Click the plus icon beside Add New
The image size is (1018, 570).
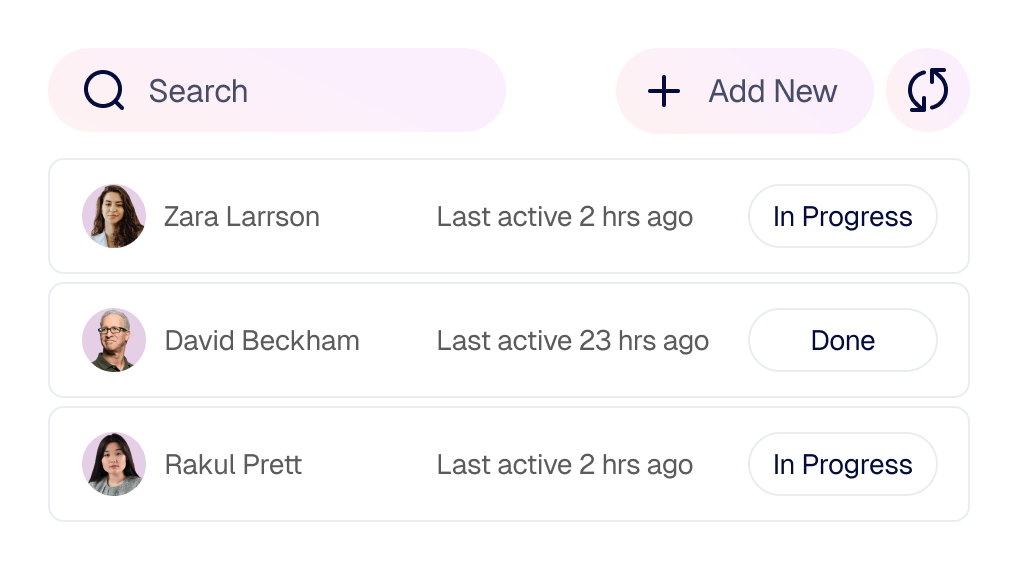pos(664,92)
